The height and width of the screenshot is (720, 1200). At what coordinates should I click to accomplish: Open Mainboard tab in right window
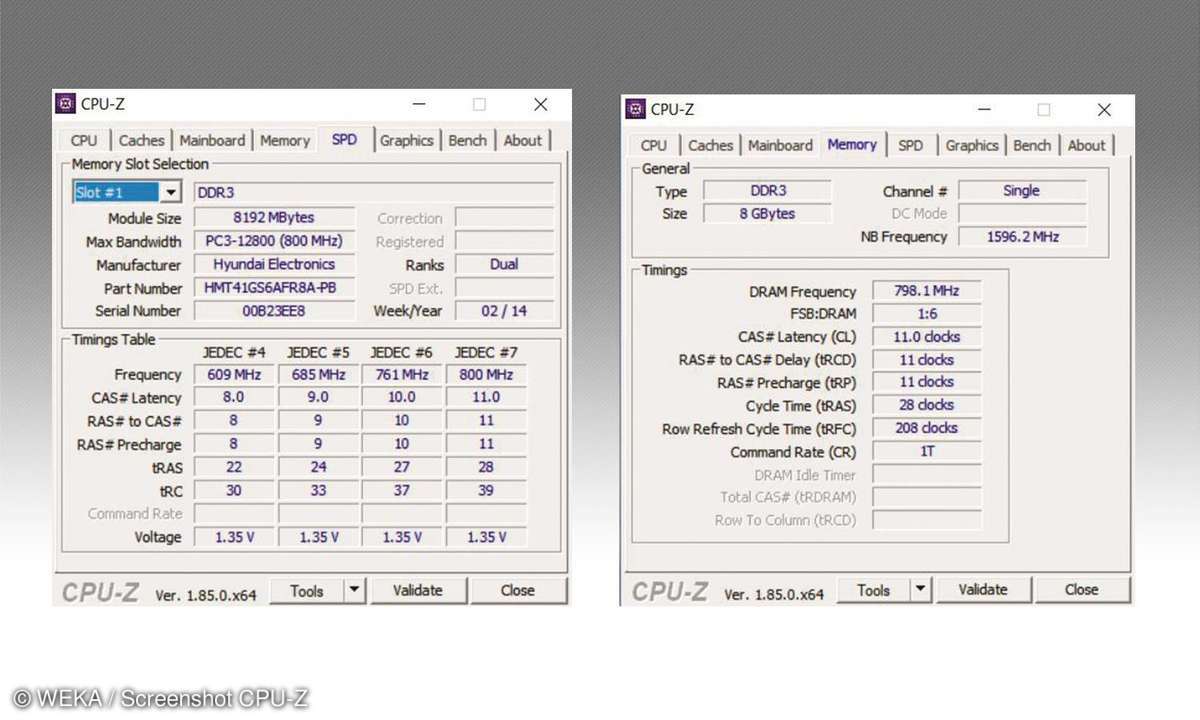tap(781, 146)
